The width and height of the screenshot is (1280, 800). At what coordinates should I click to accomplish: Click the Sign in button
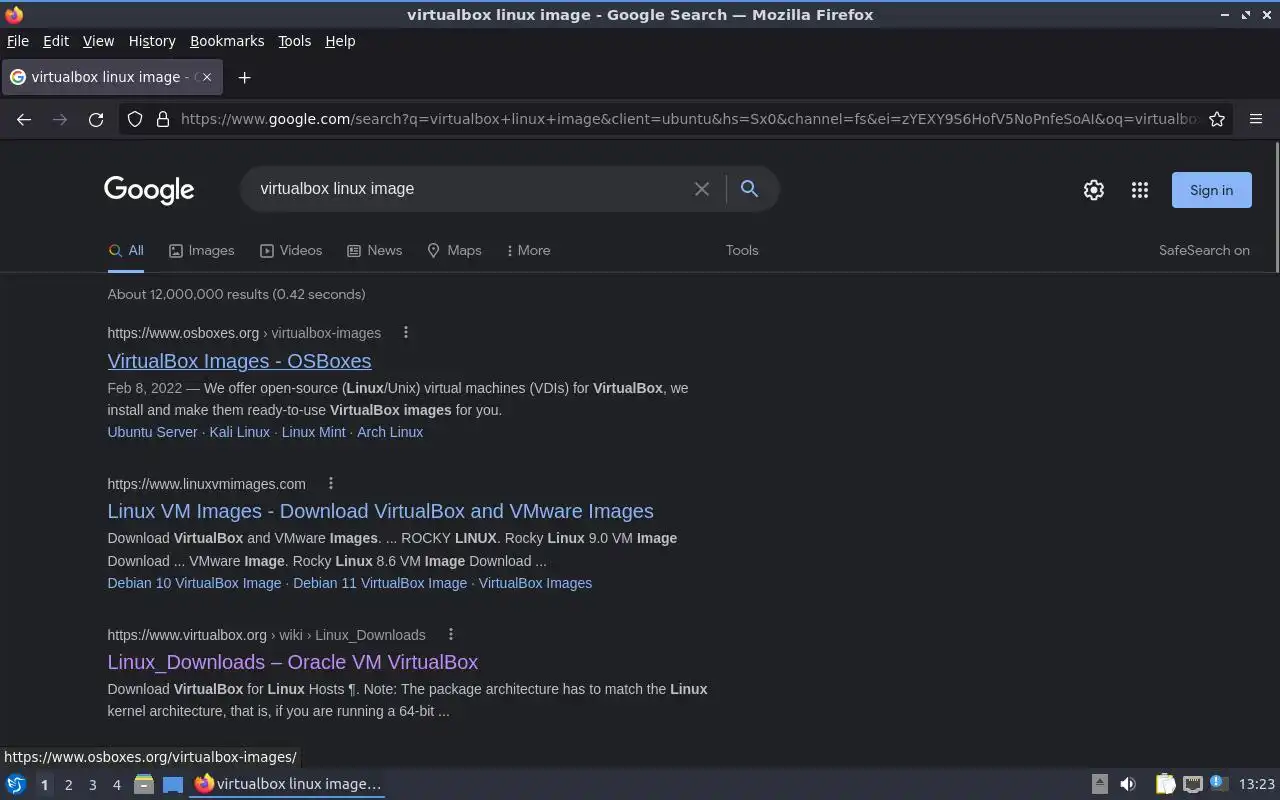(x=1211, y=190)
